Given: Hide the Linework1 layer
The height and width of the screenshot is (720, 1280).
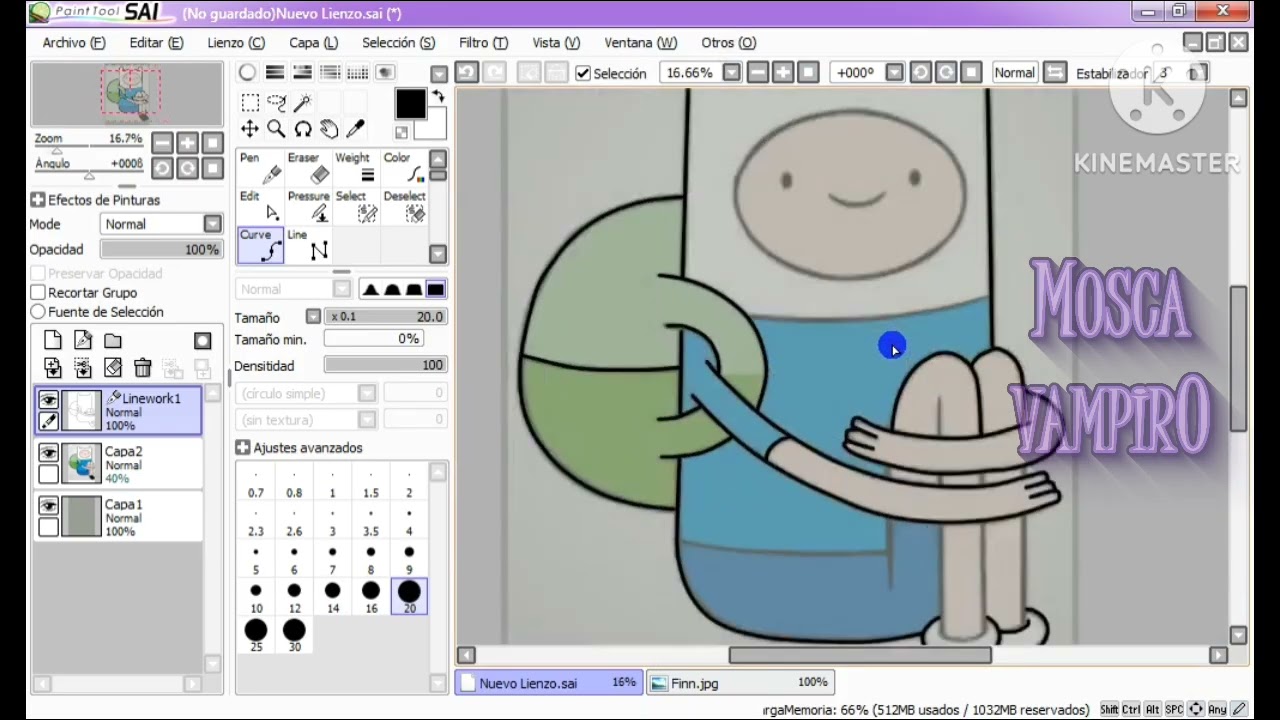Looking at the screenshot, I should [48, 400].
